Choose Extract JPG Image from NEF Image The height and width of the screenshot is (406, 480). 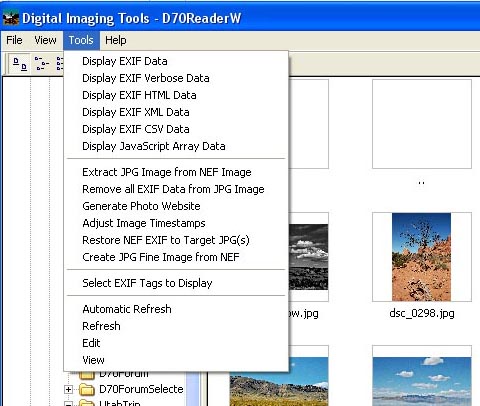coord(176,172)
